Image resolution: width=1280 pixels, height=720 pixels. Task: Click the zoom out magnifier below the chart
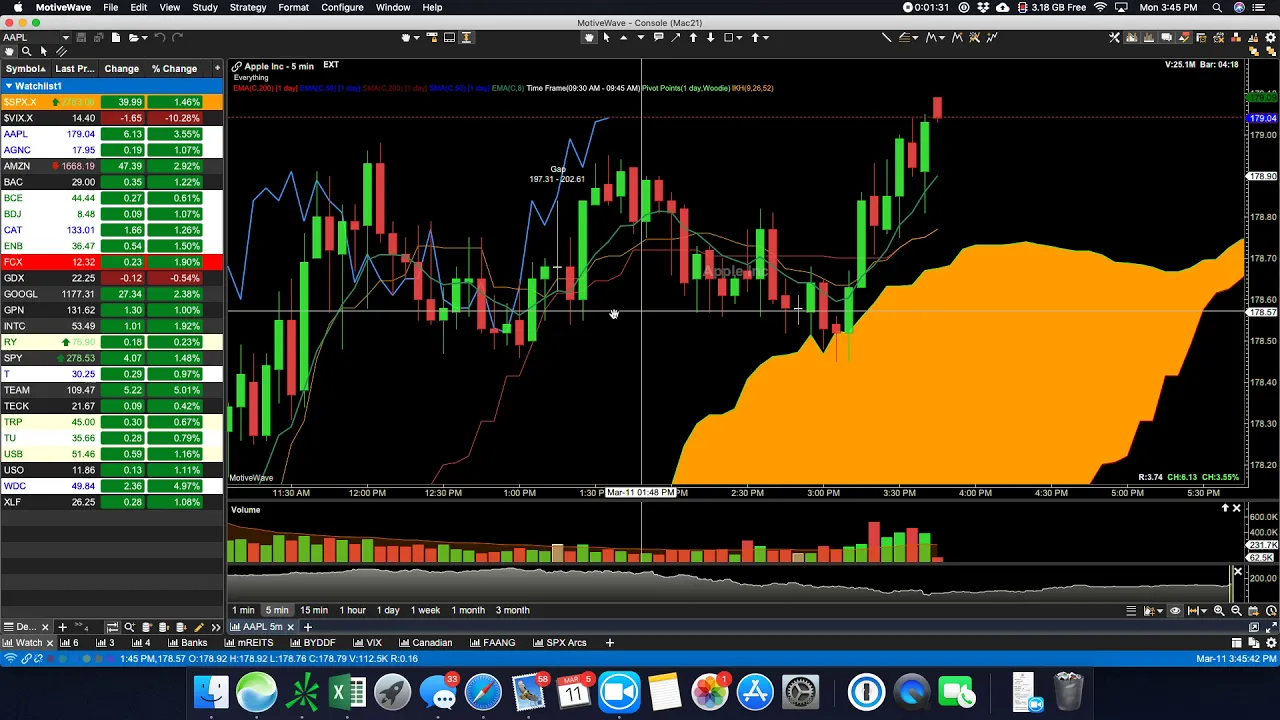(x=1236, y=611)
